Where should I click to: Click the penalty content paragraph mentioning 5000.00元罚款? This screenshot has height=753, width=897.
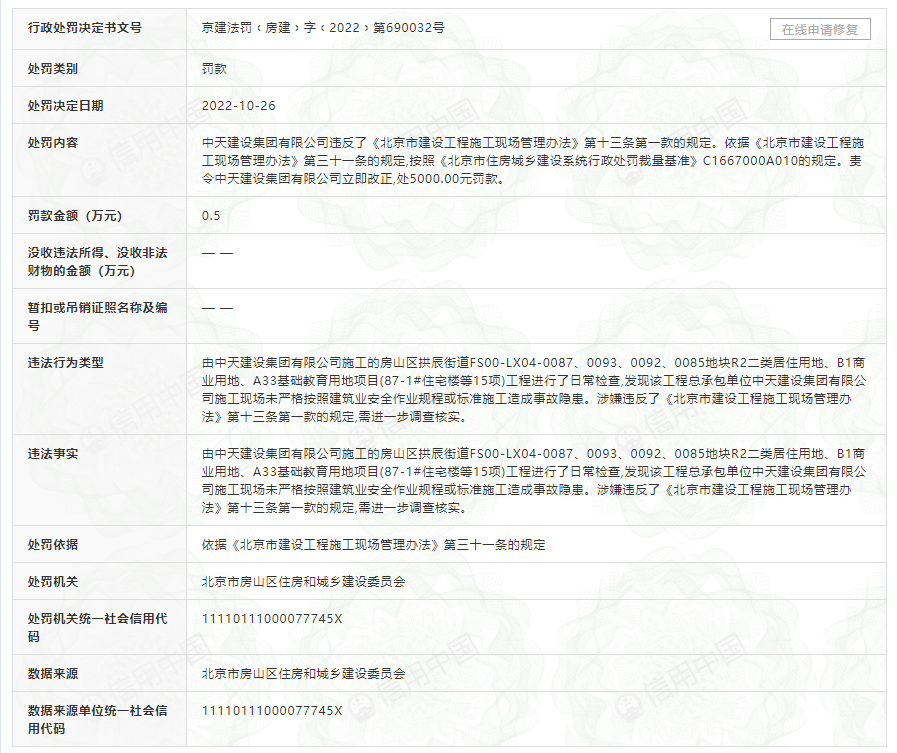pos(533,160)
